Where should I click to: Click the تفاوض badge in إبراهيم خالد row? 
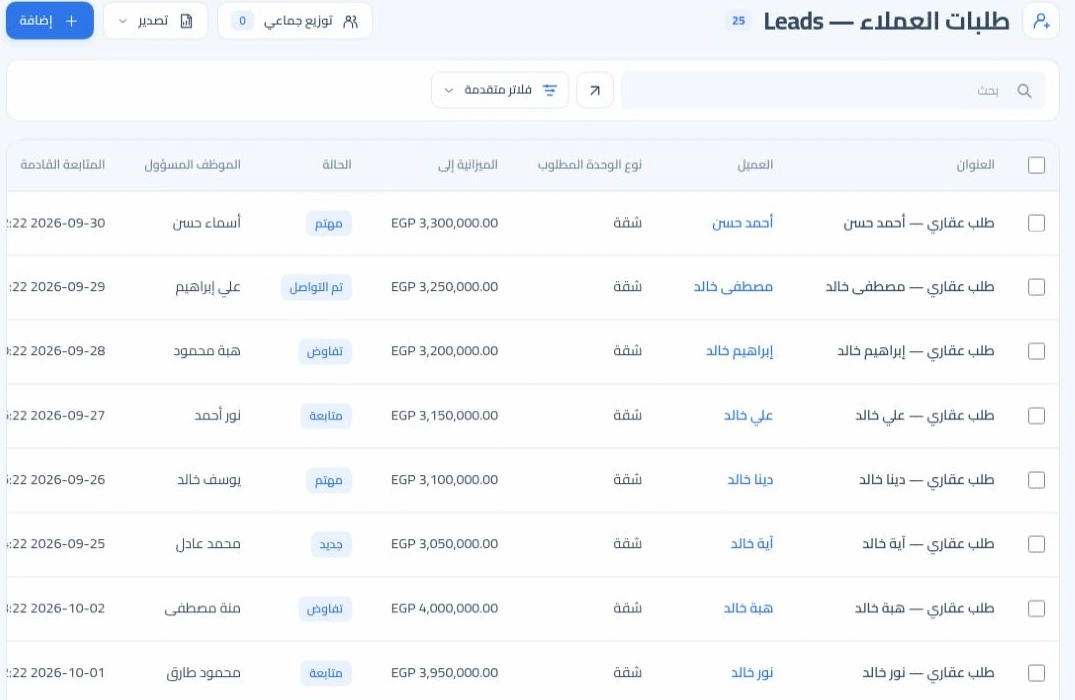click(325, 352)
